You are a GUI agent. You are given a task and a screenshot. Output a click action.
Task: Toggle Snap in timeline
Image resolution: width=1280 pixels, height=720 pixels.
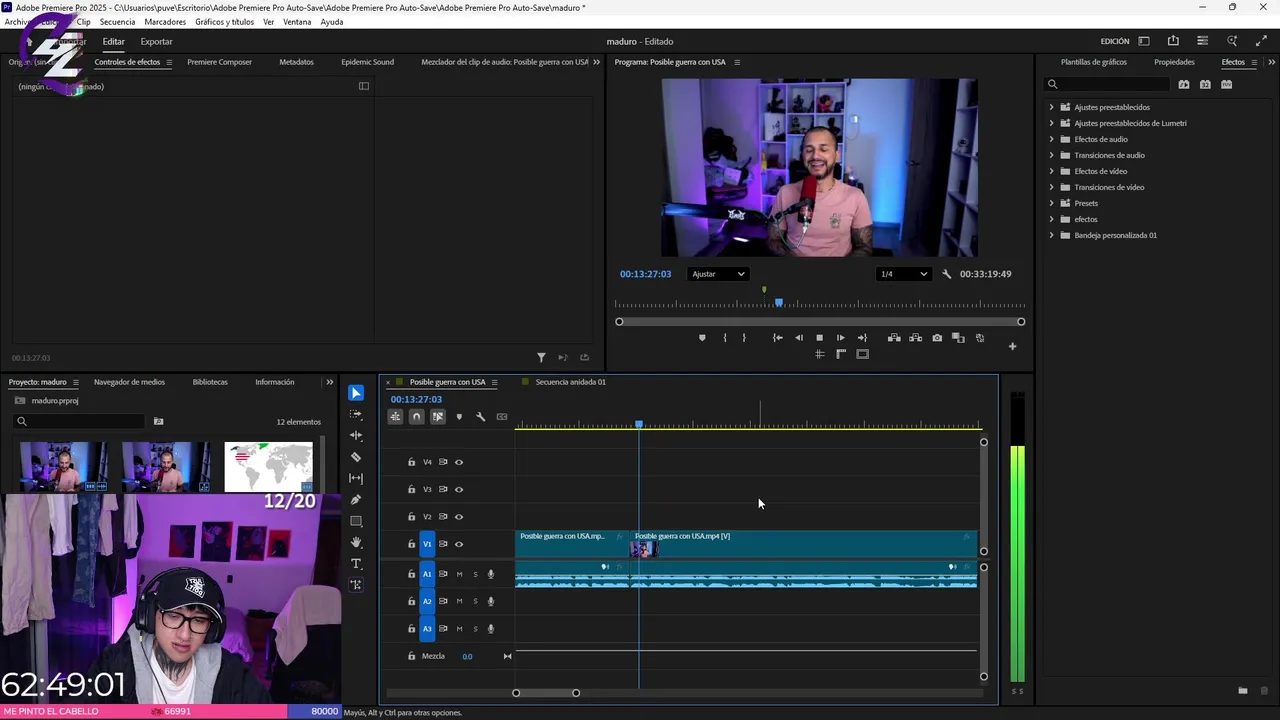(416, 417)
